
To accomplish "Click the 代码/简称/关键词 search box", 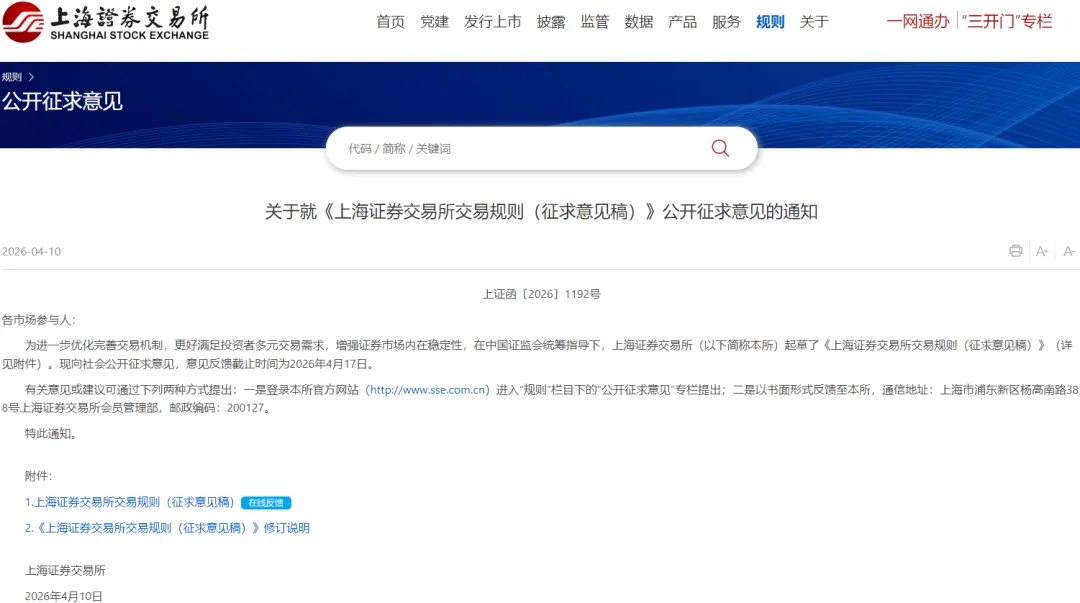I will (450, 147).
